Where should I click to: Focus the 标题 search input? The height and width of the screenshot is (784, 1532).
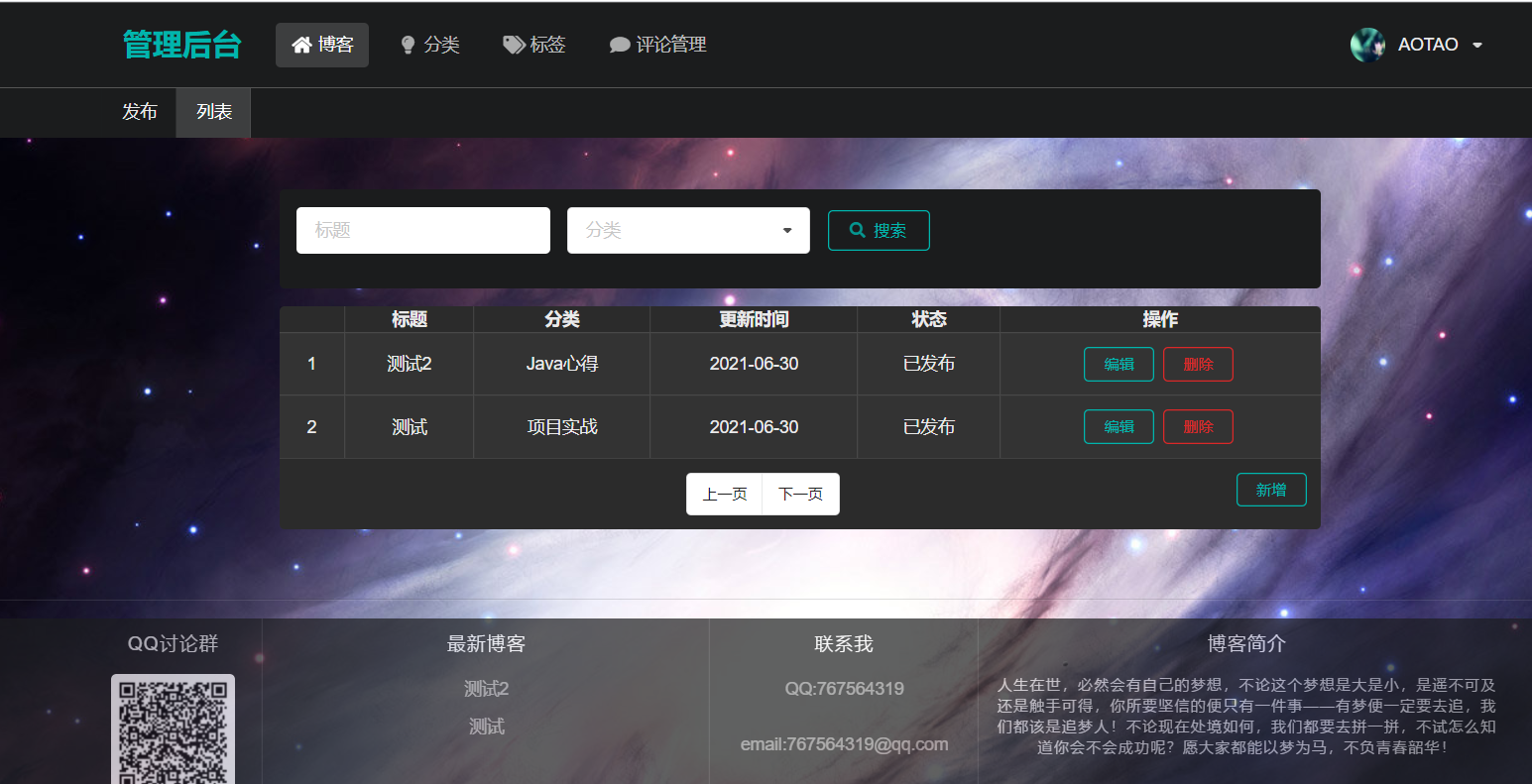(x=423, y=230)
